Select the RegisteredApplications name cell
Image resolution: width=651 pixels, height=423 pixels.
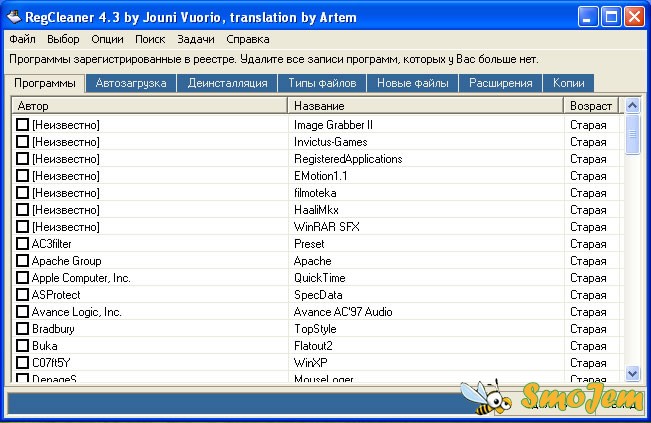click(x=348, y=159)
